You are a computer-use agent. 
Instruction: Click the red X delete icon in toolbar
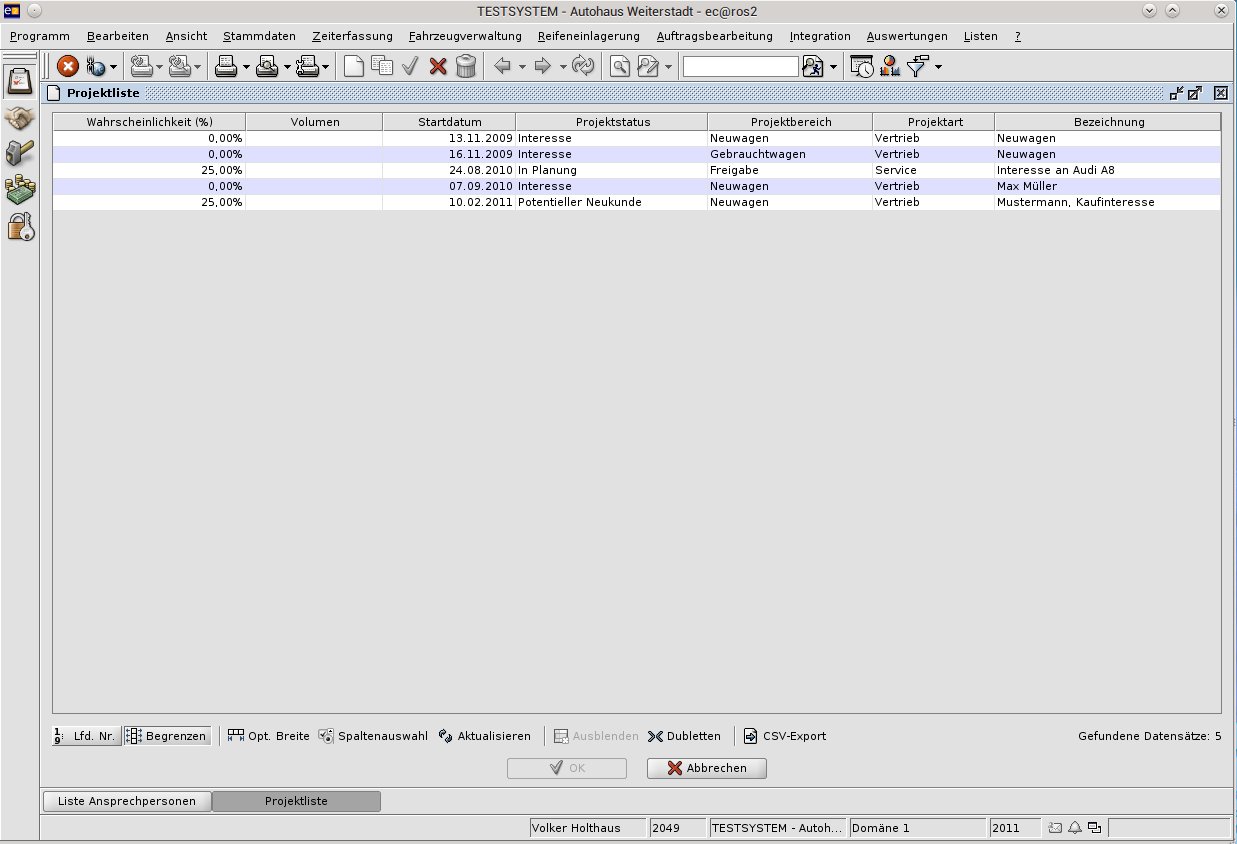[x=437, y=67]
